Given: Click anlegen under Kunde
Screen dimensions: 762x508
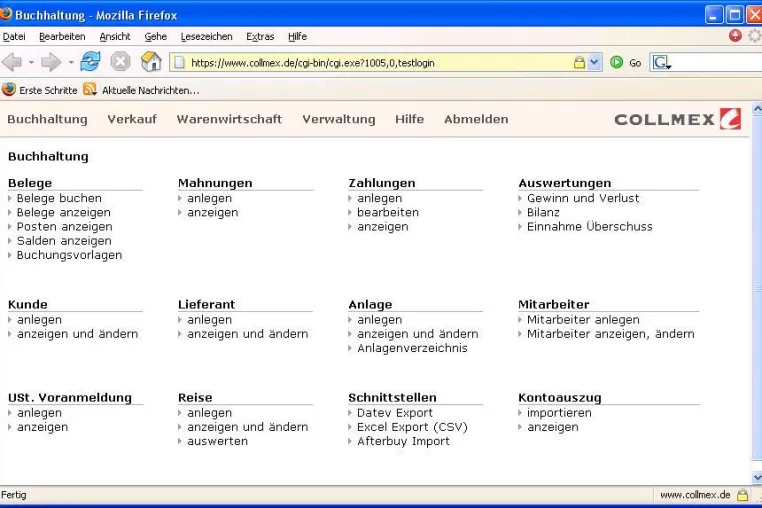Looking at the screenshot, I should (x=39, y=320).
